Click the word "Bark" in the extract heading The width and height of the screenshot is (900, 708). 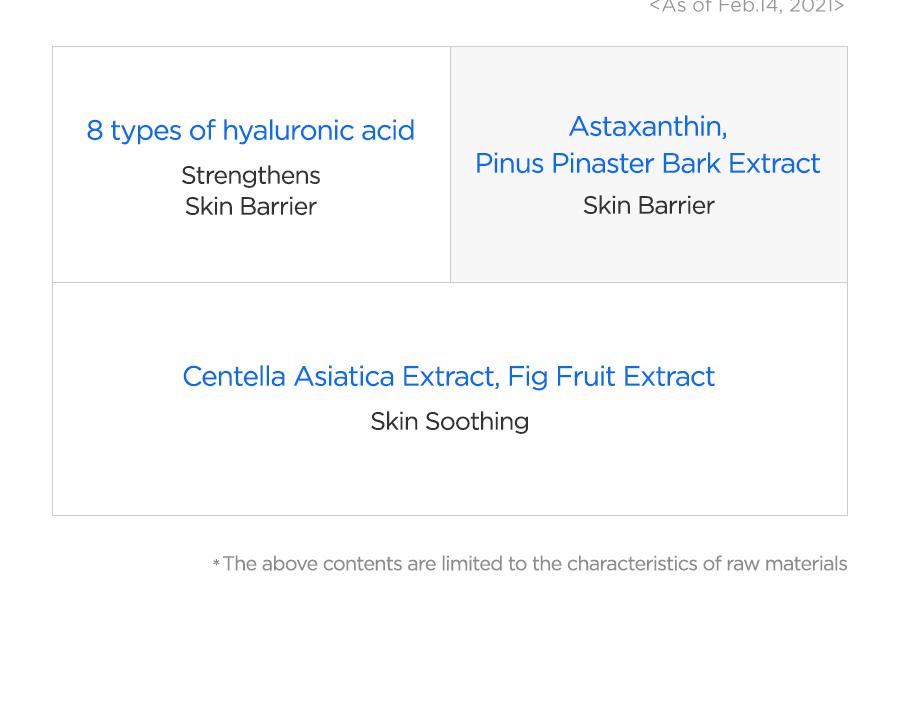tap(690, 163)
